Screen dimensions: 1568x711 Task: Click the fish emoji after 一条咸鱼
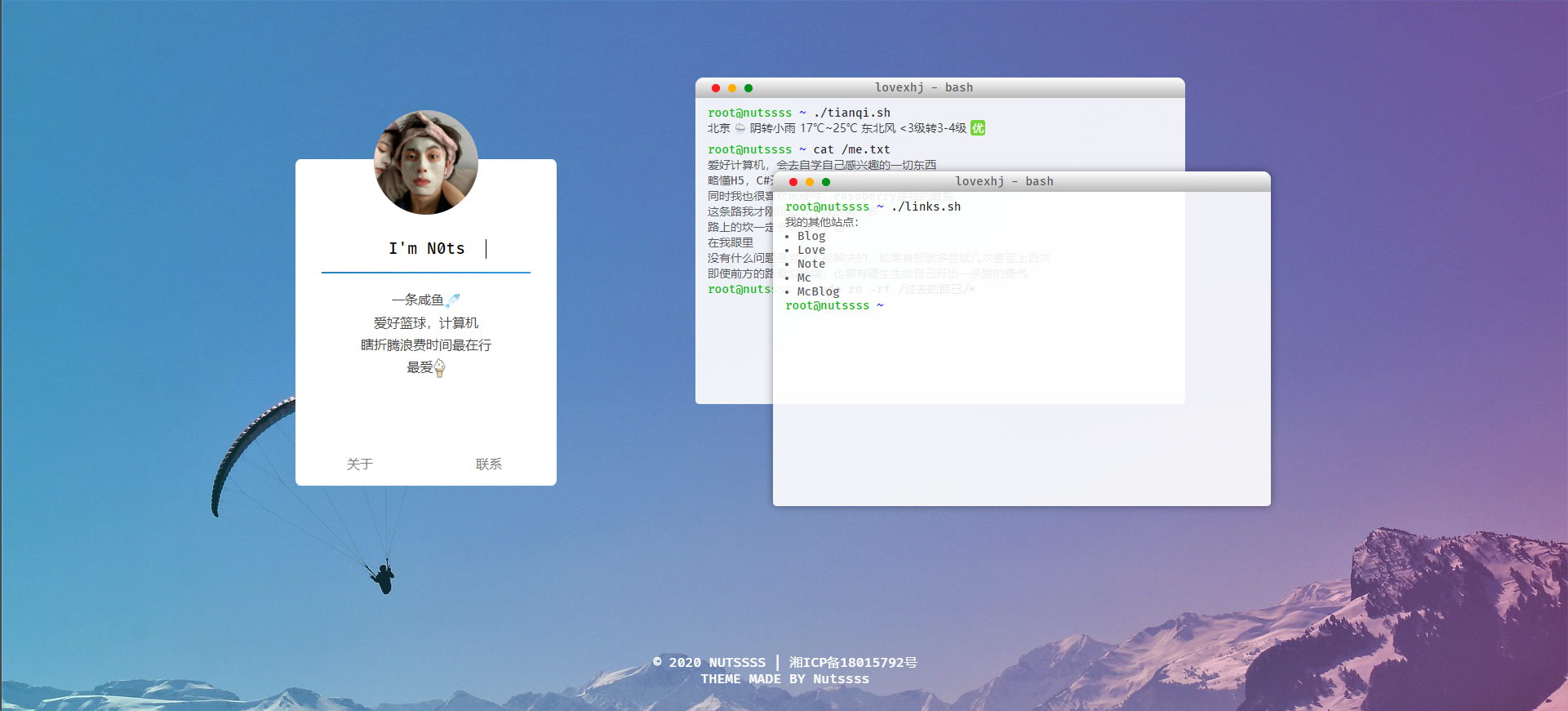tap(453, 300)
